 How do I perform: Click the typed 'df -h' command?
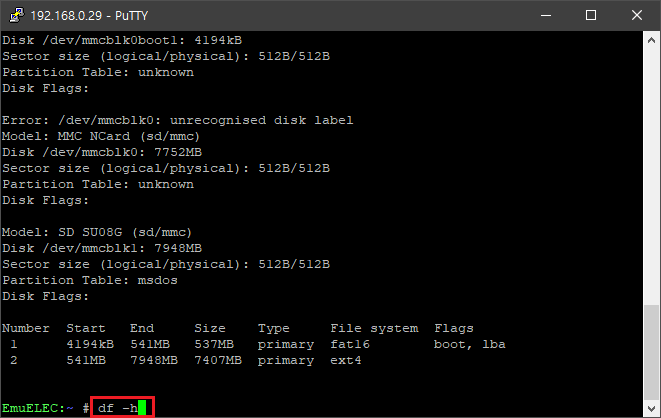[118, 408]
